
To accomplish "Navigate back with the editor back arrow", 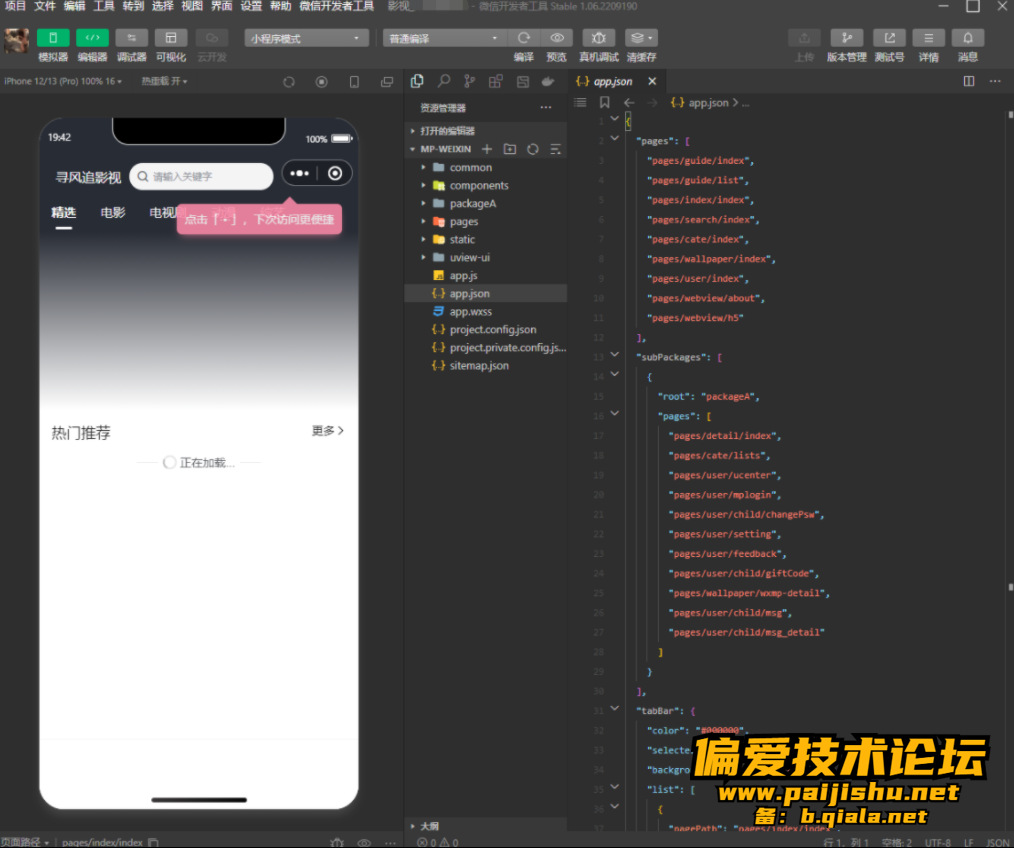I will coord(629,102).
